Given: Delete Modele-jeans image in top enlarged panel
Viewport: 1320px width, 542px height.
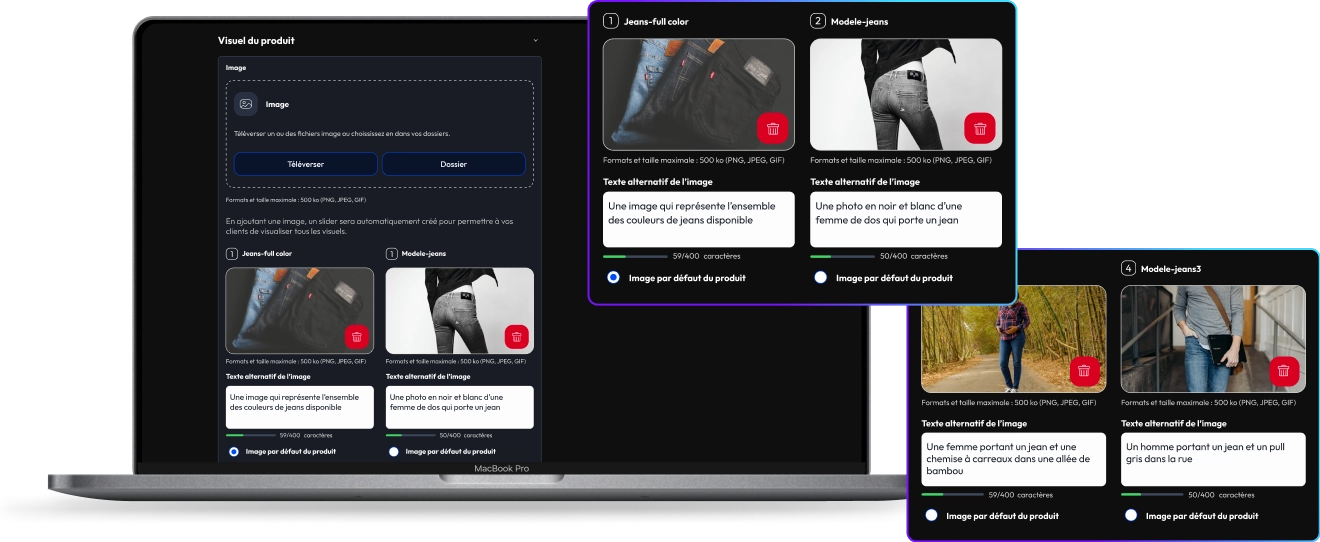Looking at the screenshot, I should tap(979, 128).
